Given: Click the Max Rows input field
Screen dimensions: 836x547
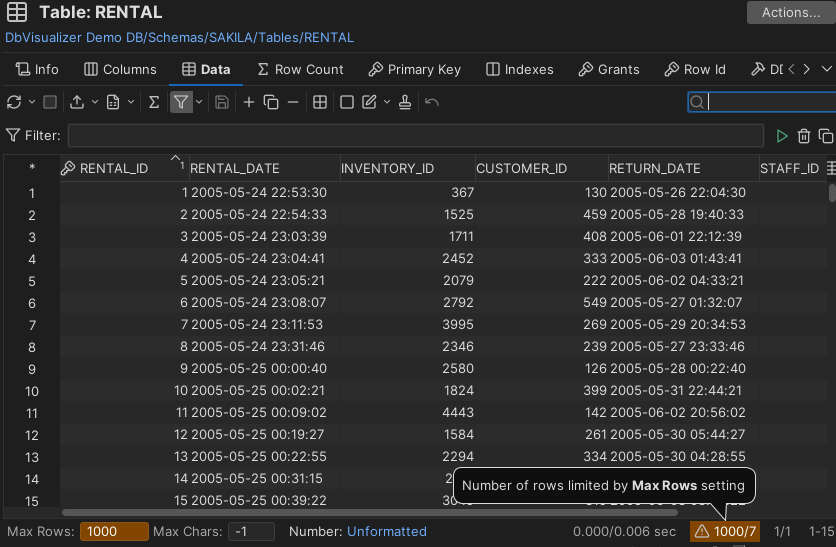Looking at the screenshot, I should tap(114, 532).
